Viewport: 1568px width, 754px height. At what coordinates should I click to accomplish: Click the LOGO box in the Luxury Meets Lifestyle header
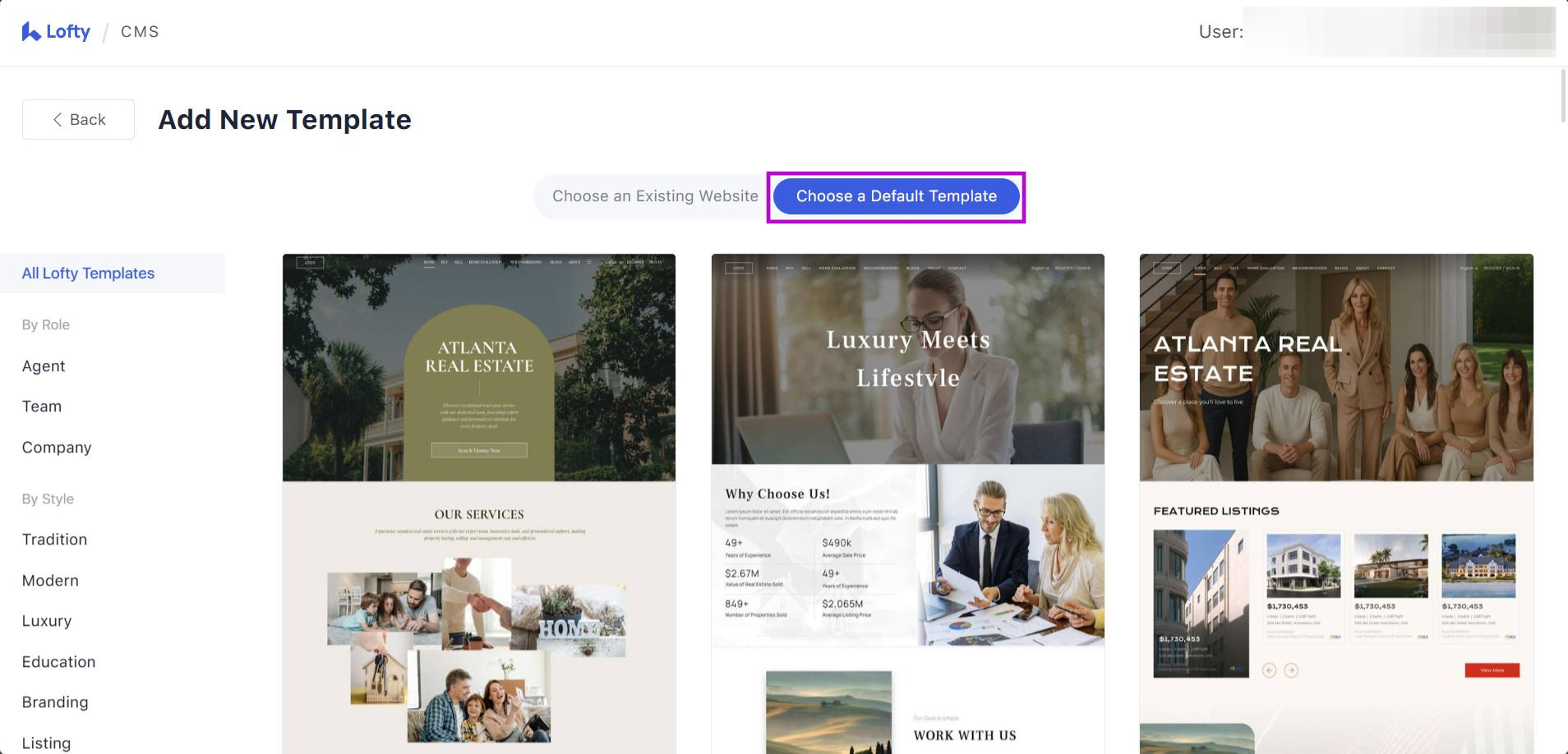tap(739, 268)
